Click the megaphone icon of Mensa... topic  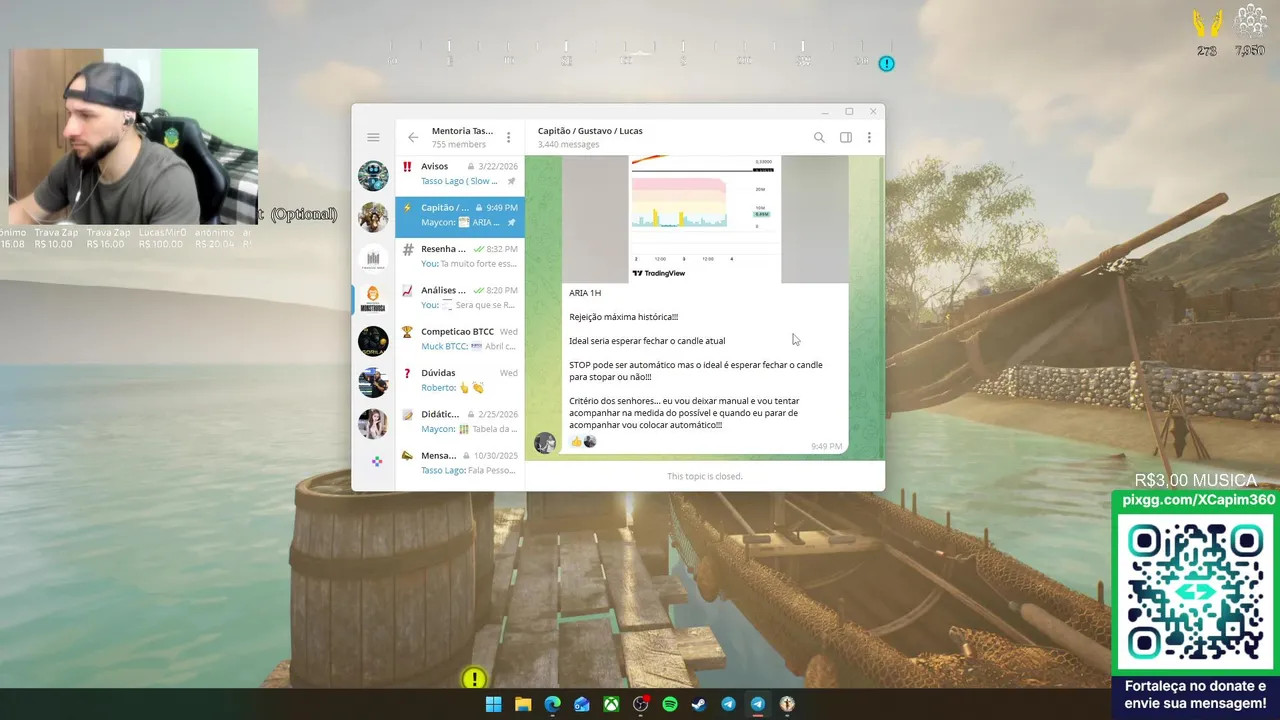407,455
